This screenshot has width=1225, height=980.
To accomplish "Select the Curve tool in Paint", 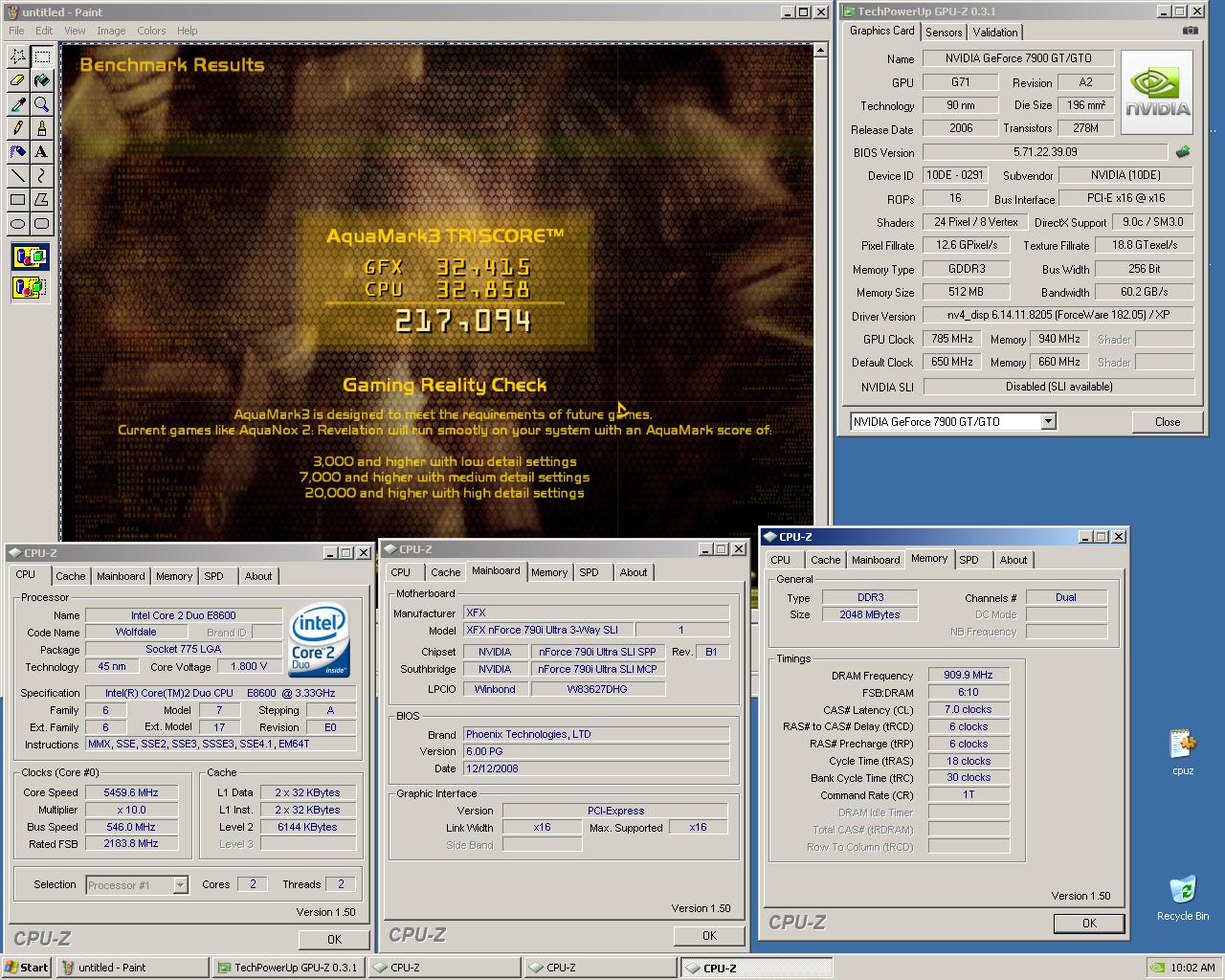I will click(x=41, y=175).
